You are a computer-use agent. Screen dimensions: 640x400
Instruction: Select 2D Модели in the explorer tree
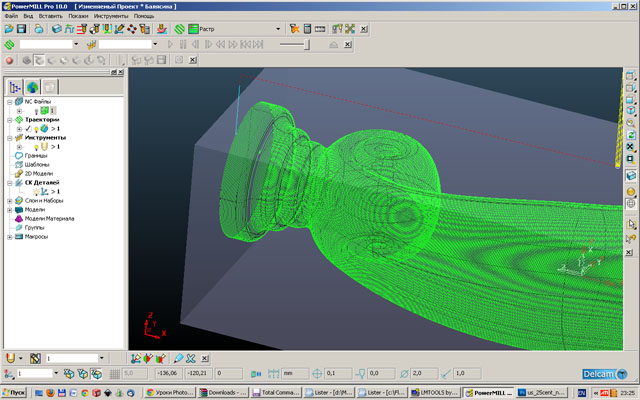39,174
